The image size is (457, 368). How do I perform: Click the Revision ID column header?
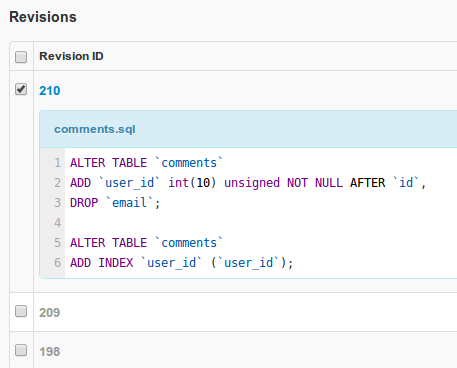coord(71,56)
